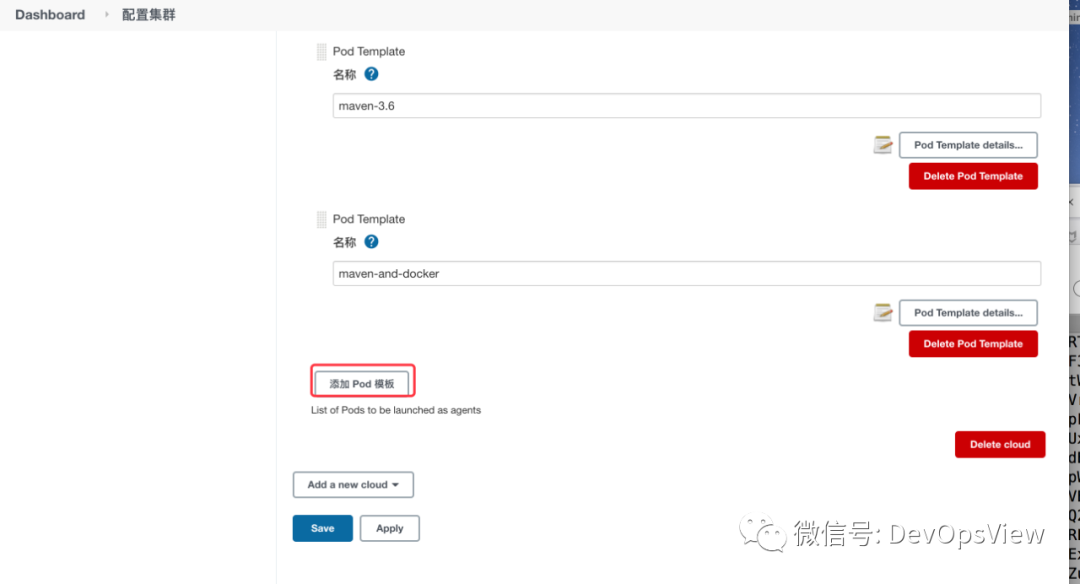The width and height of the screenshot is (1080, 584).
Task: Expand Pod Template details for maven-3.6
Action: [x=968, y=145]
